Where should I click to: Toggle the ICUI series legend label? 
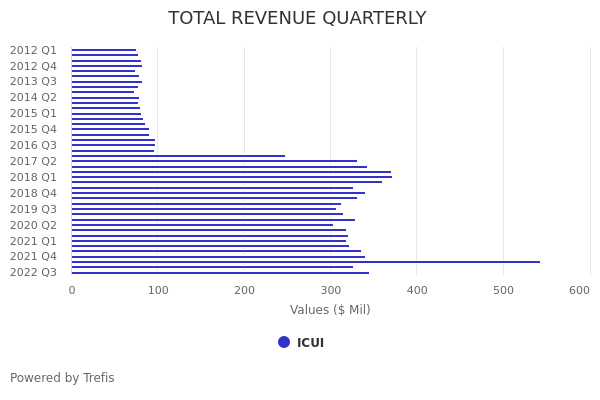click(310, 343)
